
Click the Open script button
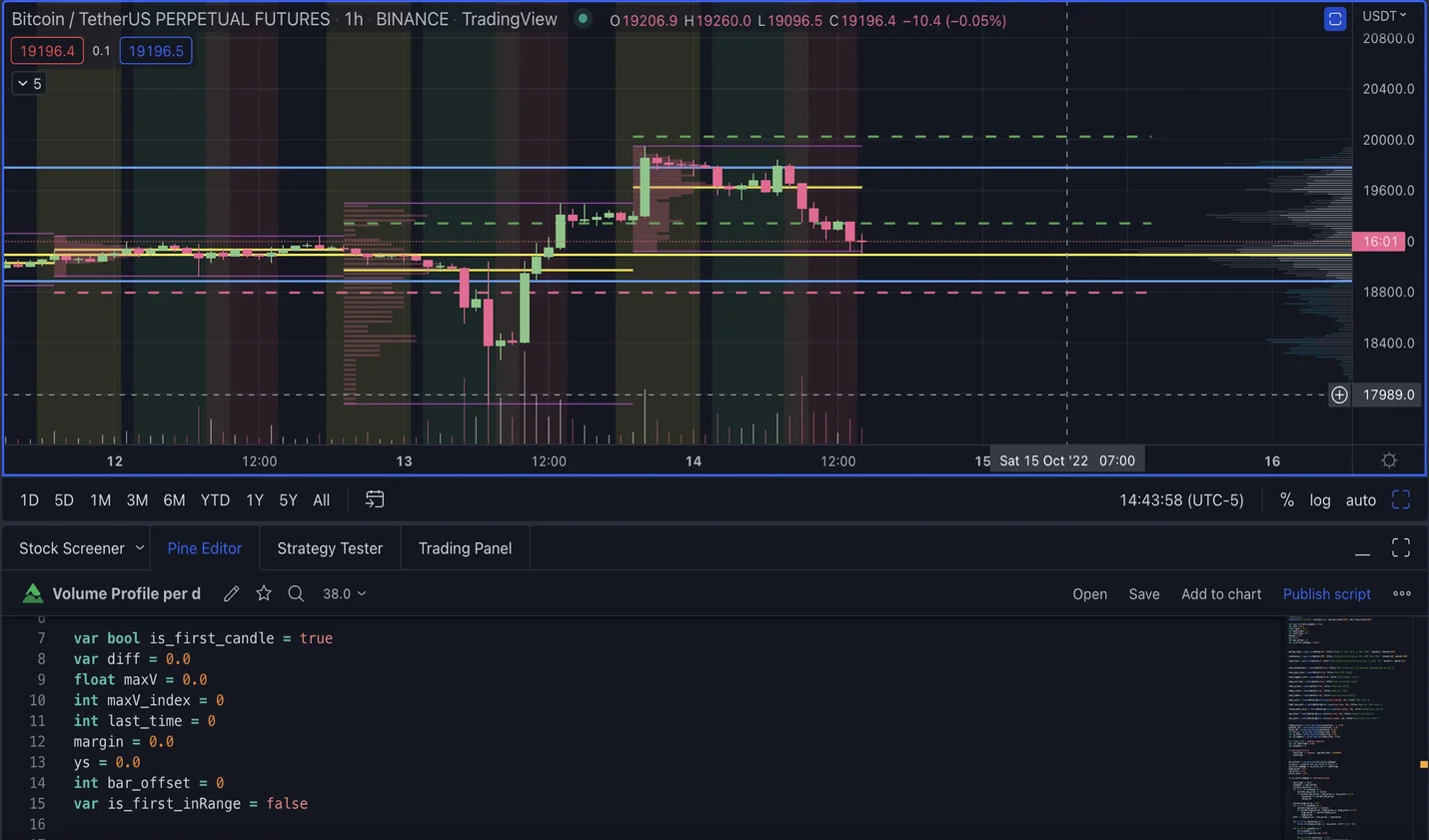point(1089,593)
